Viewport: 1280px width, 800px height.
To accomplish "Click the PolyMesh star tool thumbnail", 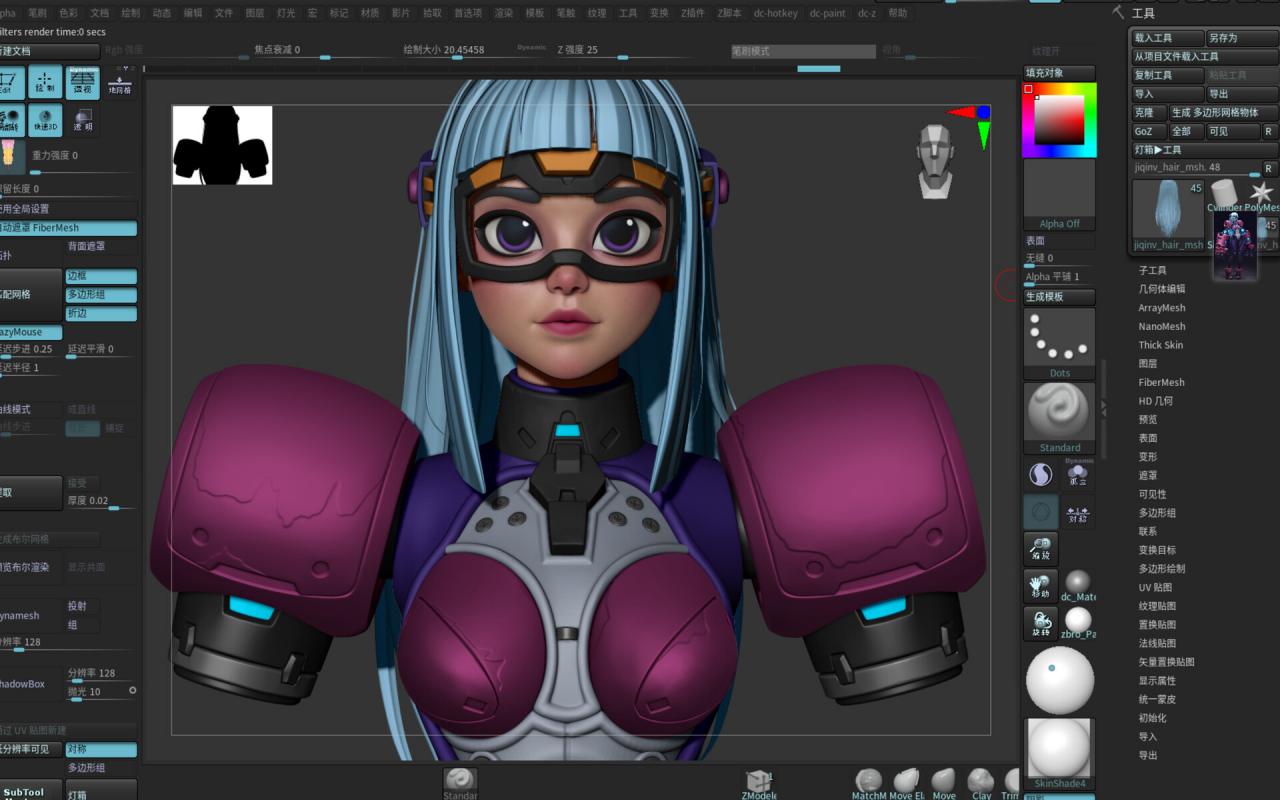I will click(x=1262, y=195).
